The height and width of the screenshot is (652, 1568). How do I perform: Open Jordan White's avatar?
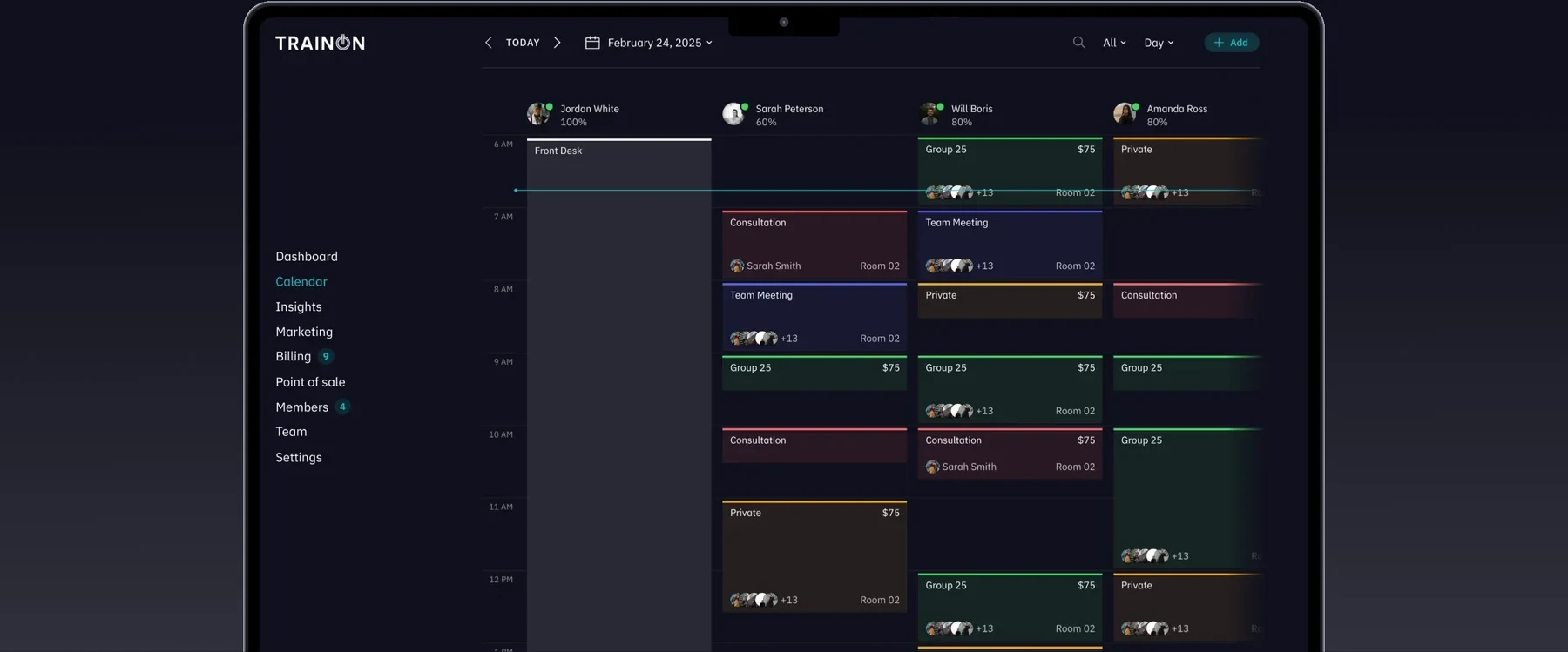tap(538, 114)
